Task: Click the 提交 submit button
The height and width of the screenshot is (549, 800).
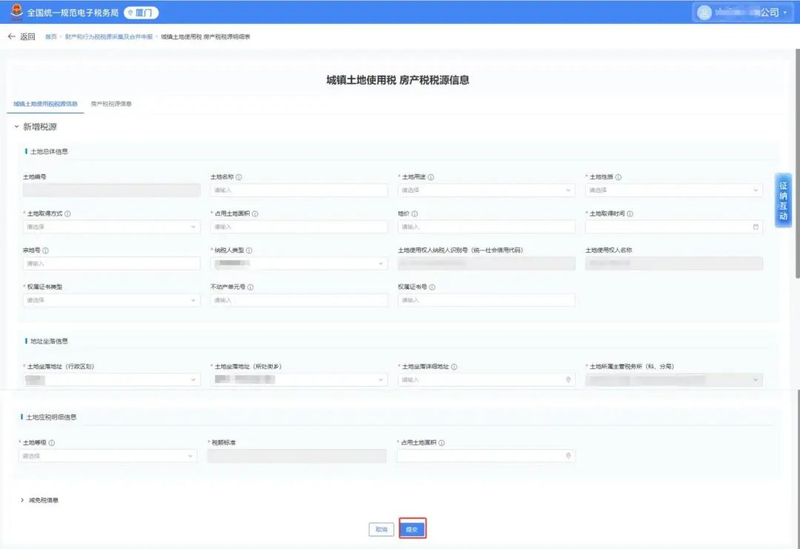Action: (412, 530)
